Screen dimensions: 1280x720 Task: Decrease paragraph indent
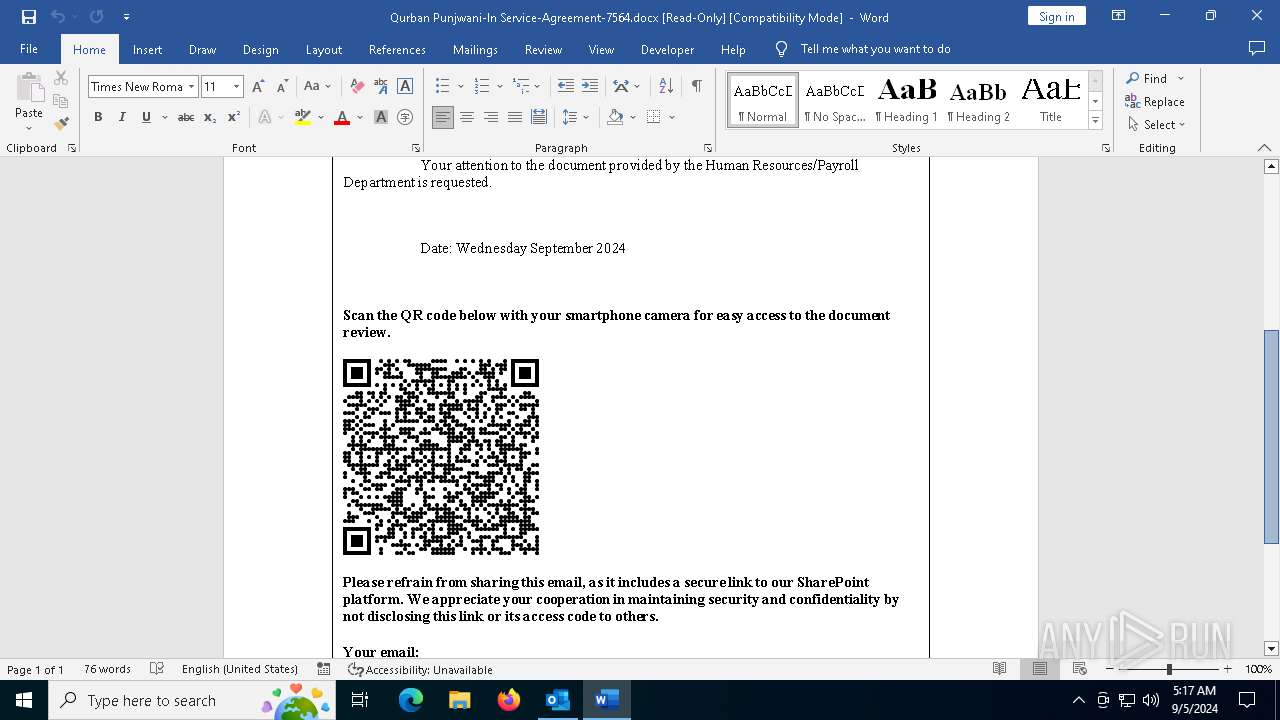566,87
